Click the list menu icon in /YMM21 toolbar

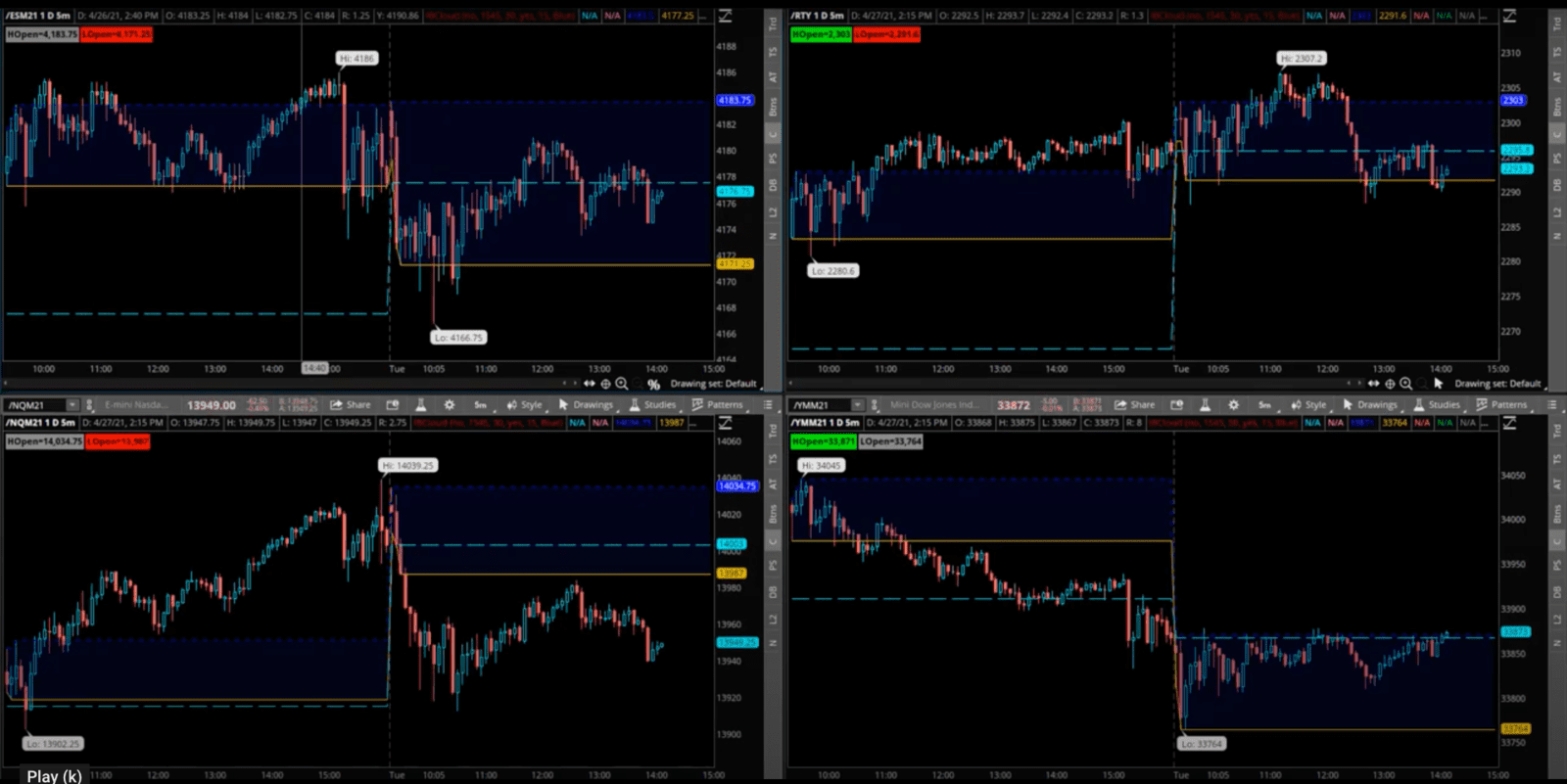coord(1552,405)
